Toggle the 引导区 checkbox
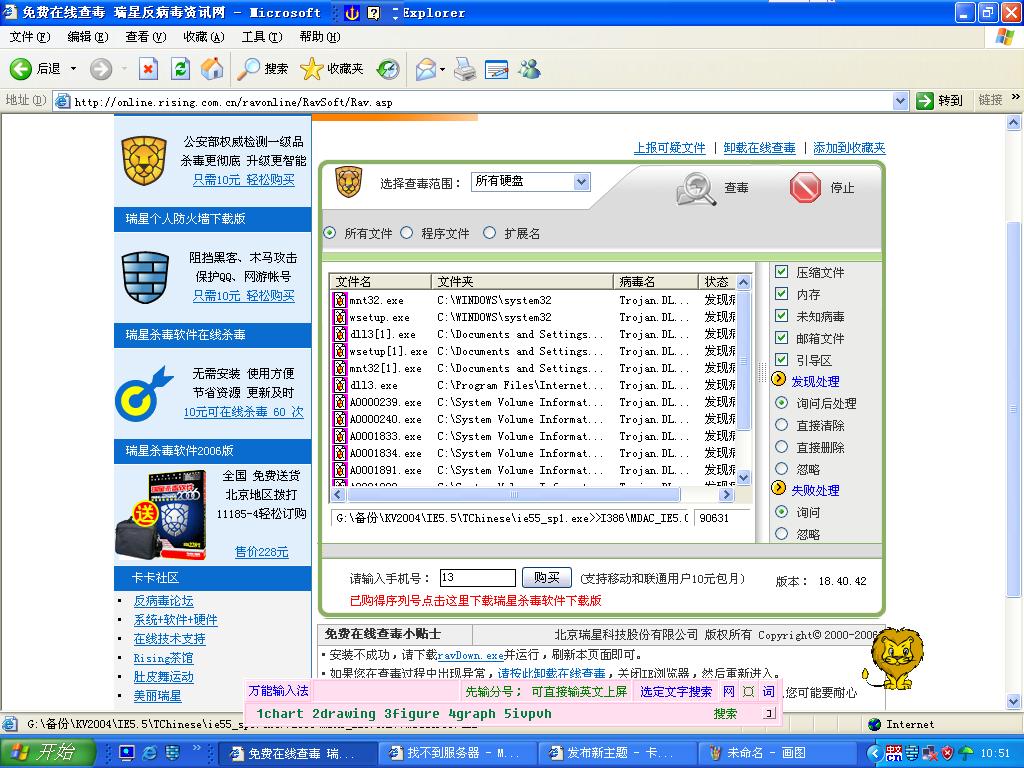This screenshot has height=768, width=1024. coord(781,359)
